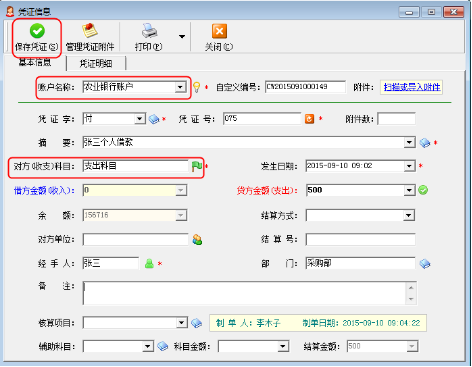The image size is (472, 367).
Task: Click the light bulb icon beside 账户名称
Action: click(197, 87)
